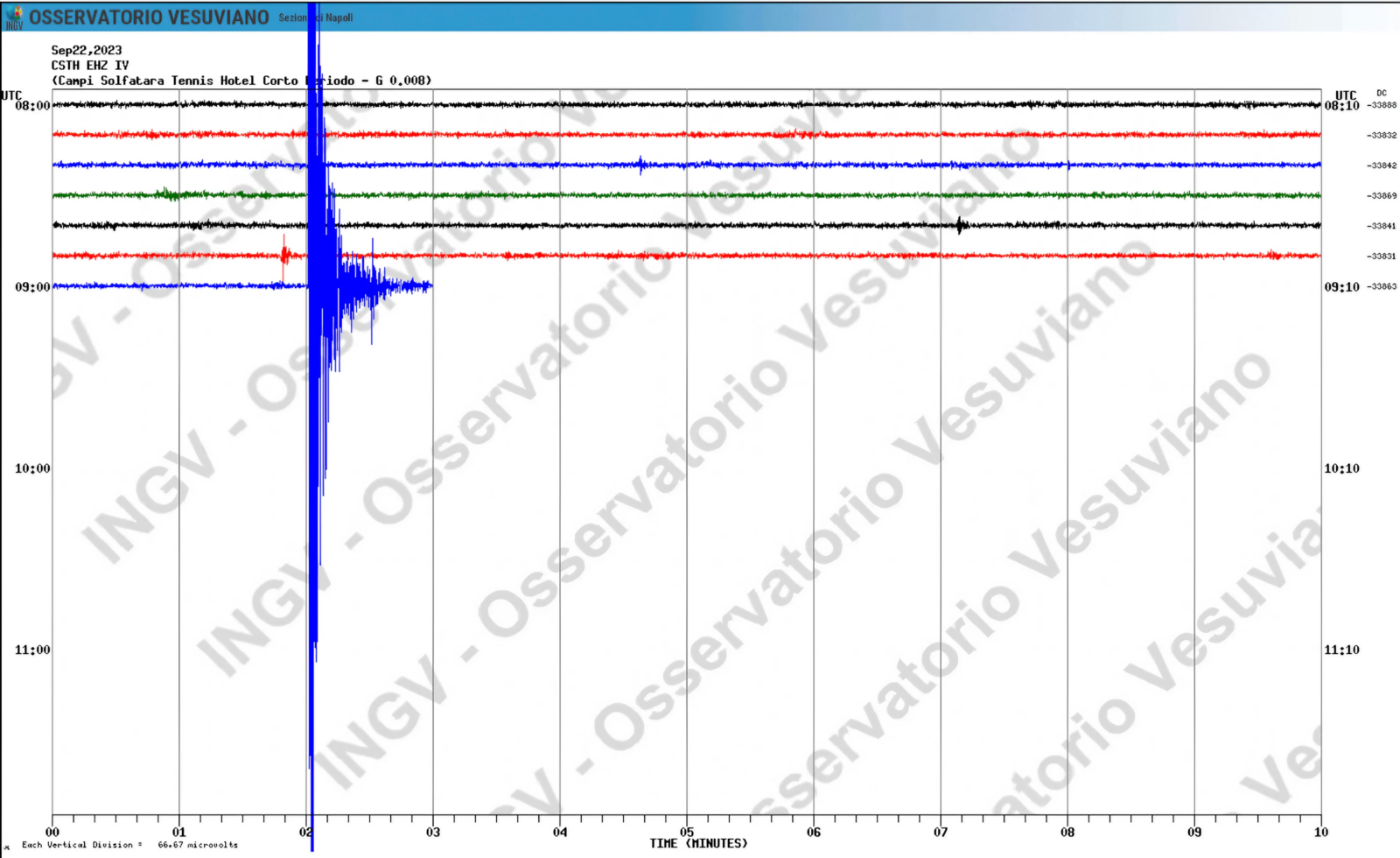
Task: Click the 05 minute axis label
Action: (687, 833)
